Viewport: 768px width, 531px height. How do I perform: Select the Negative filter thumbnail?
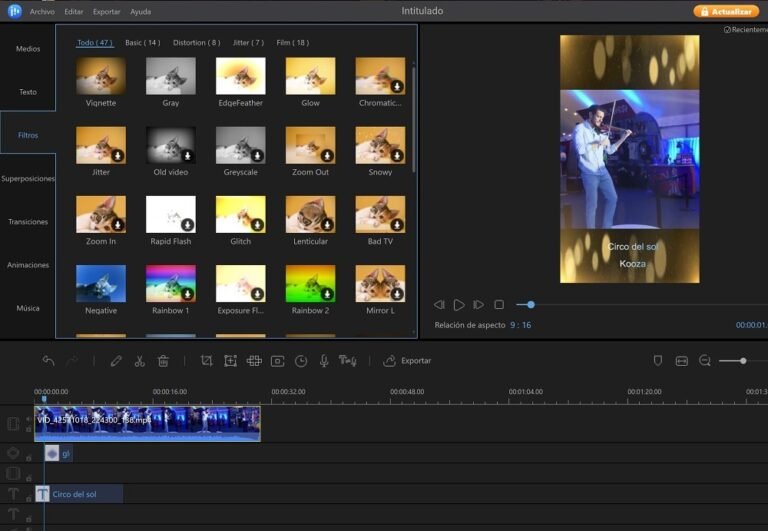101,284
